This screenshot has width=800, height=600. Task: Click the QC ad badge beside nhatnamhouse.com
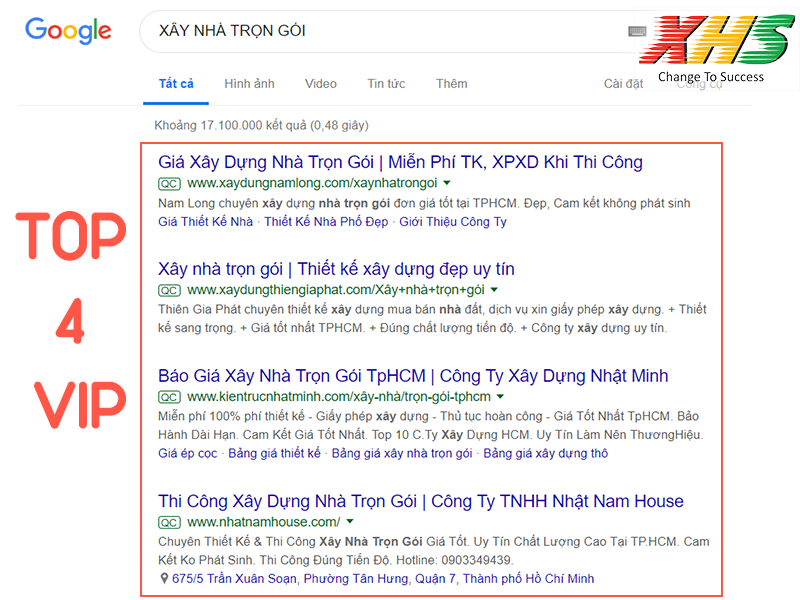(x=169, y=522)
